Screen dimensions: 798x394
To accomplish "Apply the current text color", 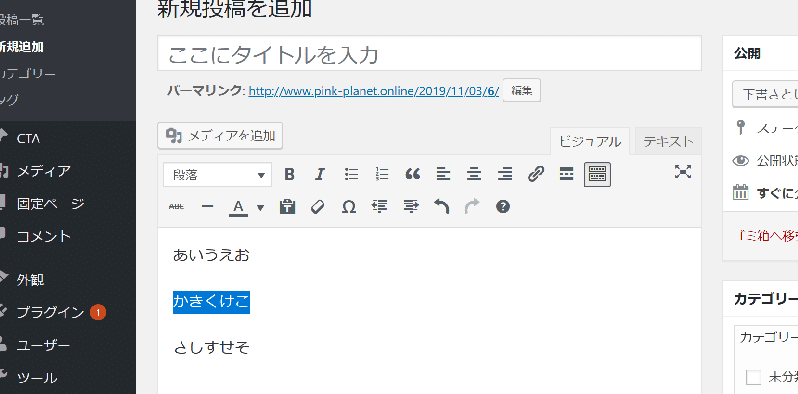I will [239, 207].
